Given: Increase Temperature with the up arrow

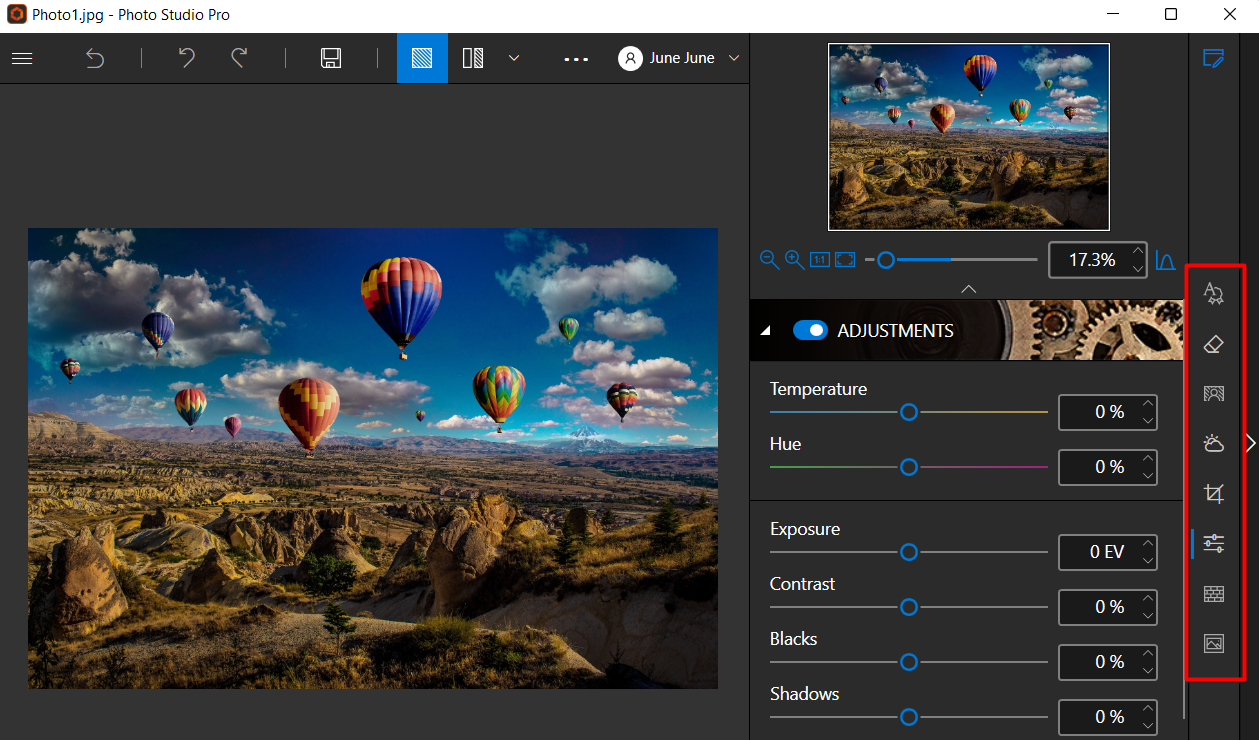Looking at the screenshot, I should click(x=1148, y=403).
